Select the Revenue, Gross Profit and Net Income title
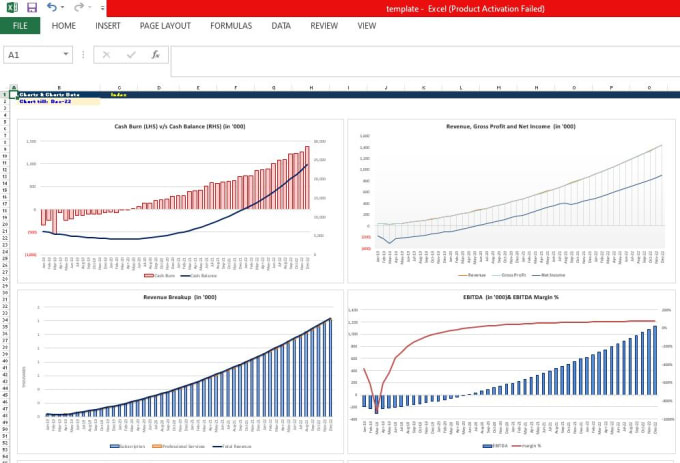The height and width of the screenshot is (463, 680). click(511, 127)
